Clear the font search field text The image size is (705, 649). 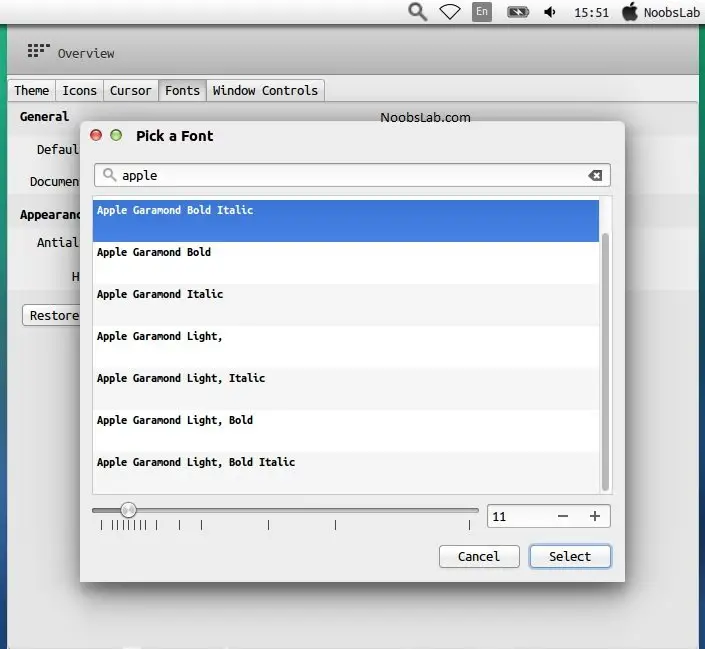click(595, 175)
